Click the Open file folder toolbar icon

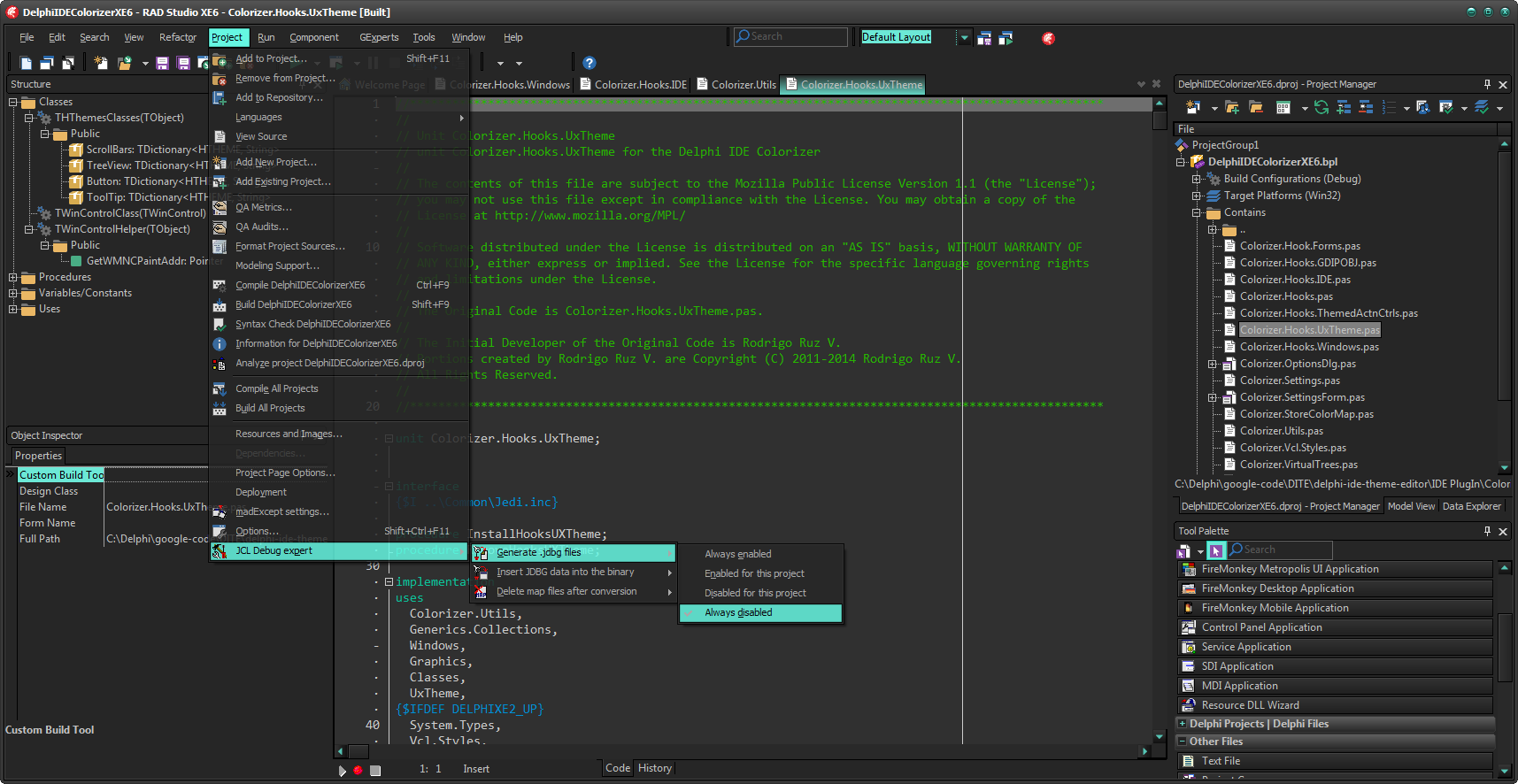[124, 63]
